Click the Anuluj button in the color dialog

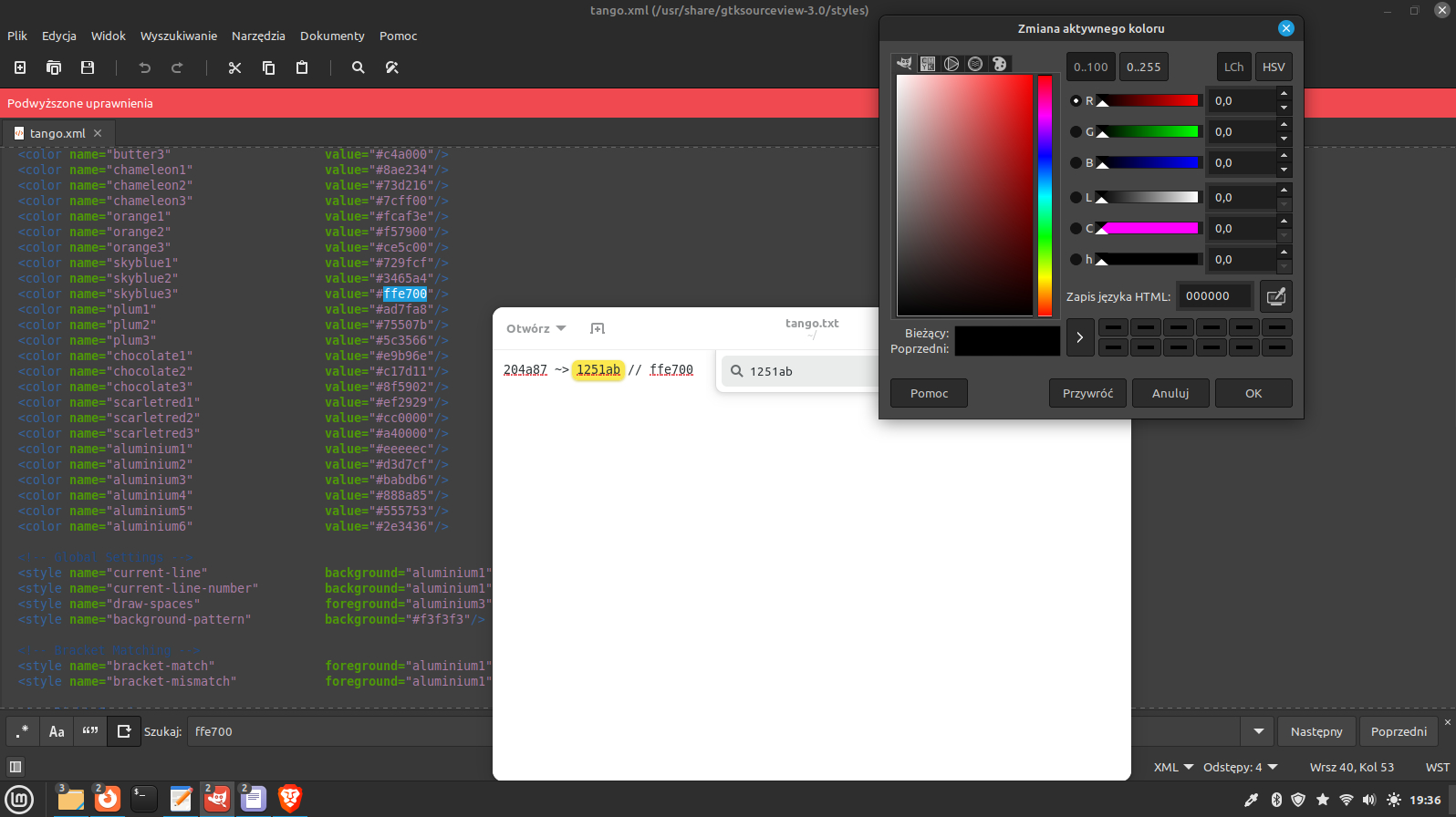click(x=1170, y=393)
